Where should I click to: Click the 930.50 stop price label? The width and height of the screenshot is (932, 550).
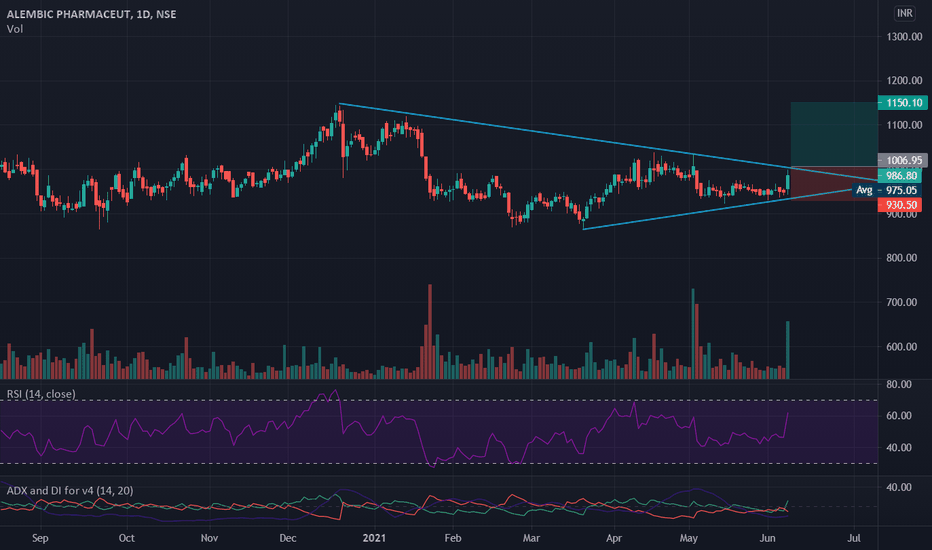[x=900, y=205]
